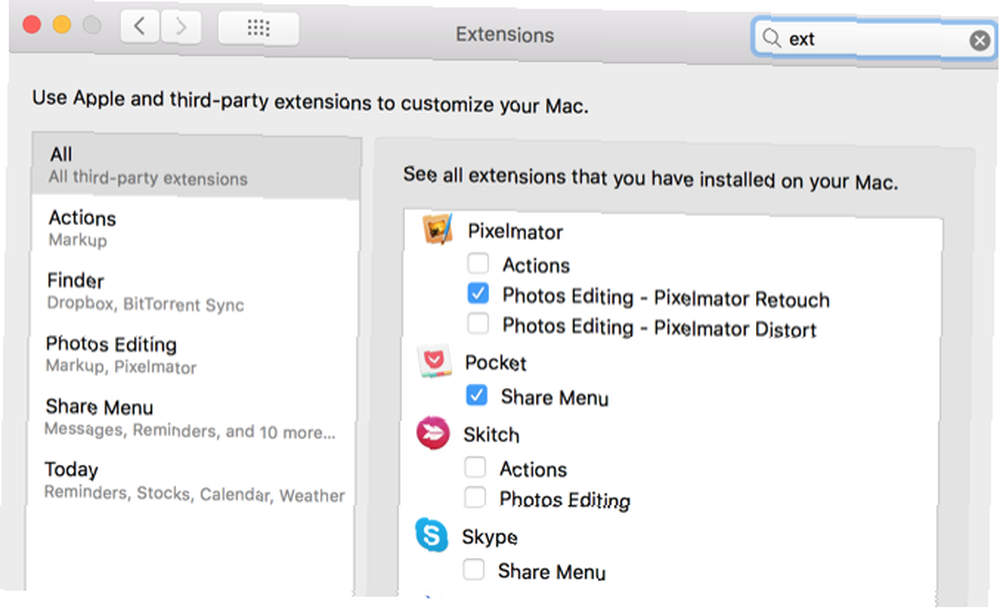Screen dimensions: 1000x610
Task: Click the Pixelmator name label
Action: (x=515, y=232)
